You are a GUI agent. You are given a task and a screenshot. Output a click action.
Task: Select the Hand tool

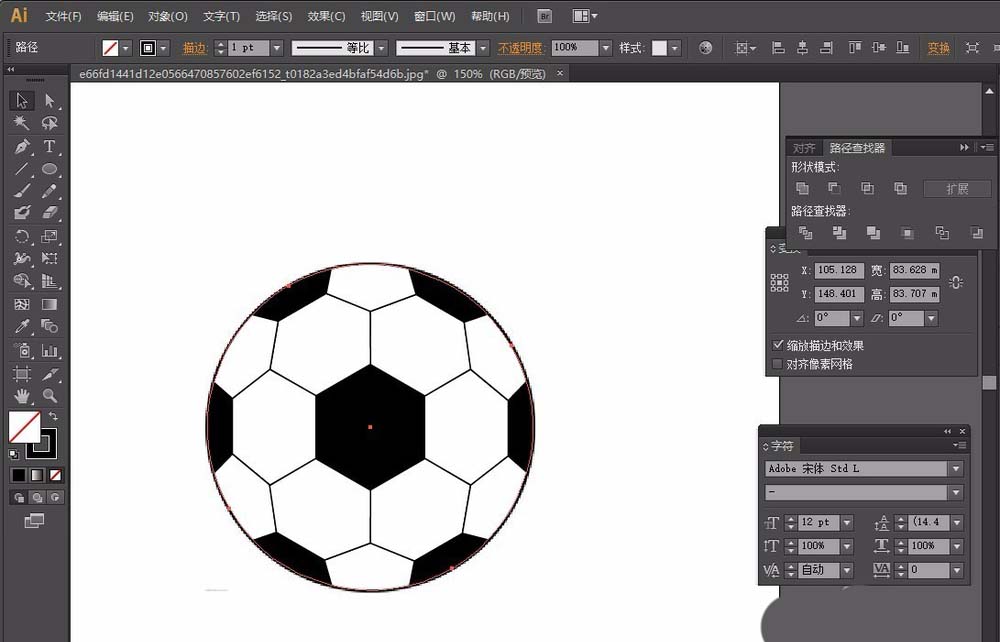[x=21, y=396]
